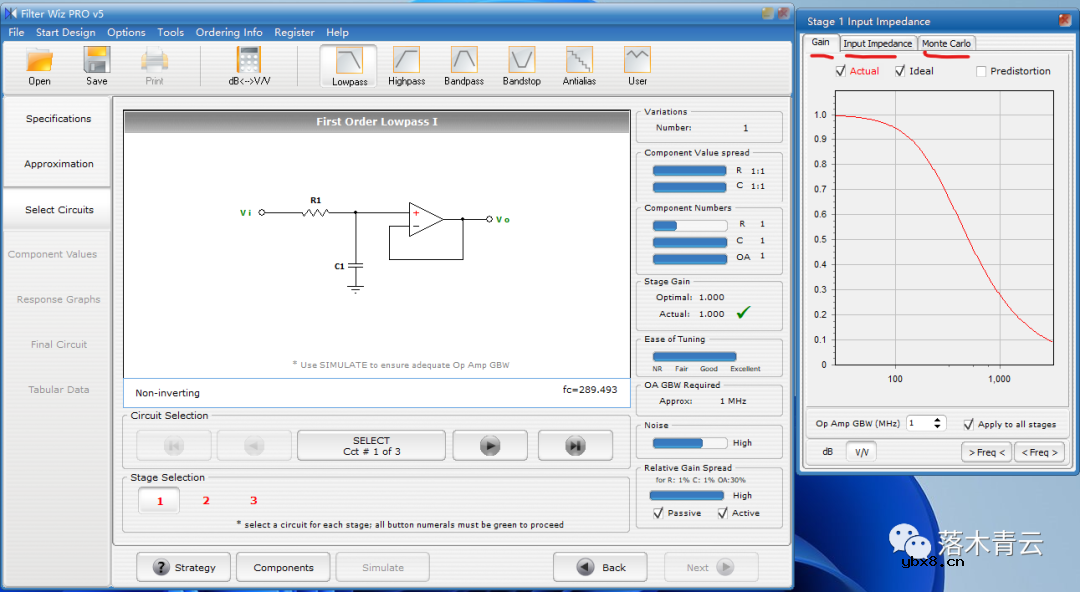Choose the Bandpass filter icon

click(464, 62)
